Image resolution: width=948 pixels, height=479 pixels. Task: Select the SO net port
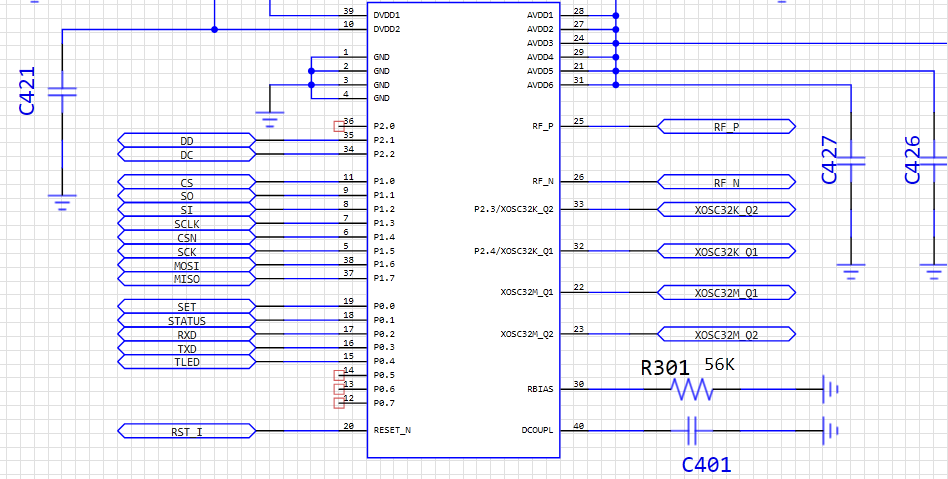point(187,196)
